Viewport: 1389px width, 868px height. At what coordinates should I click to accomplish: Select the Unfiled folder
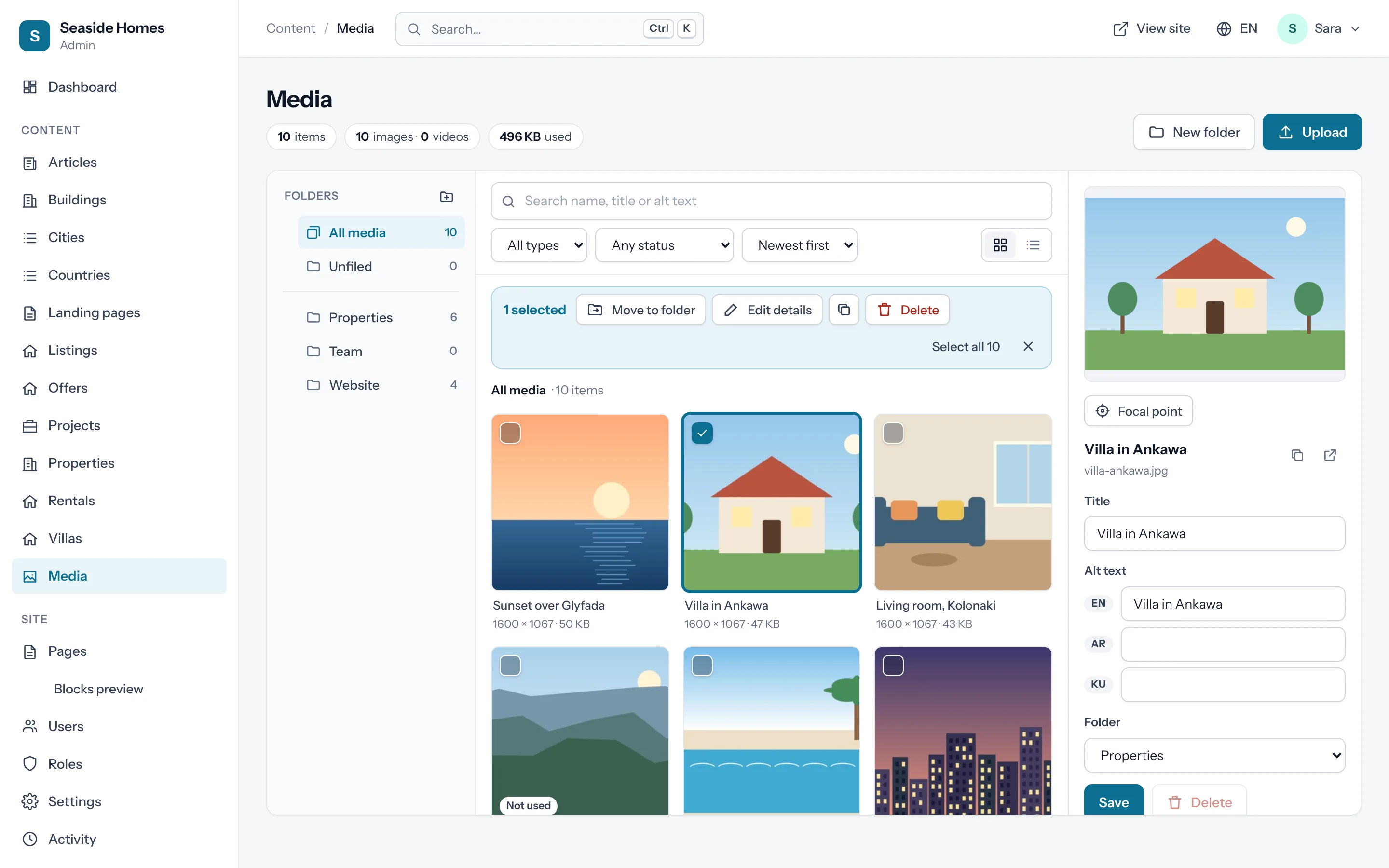point(381,266)
